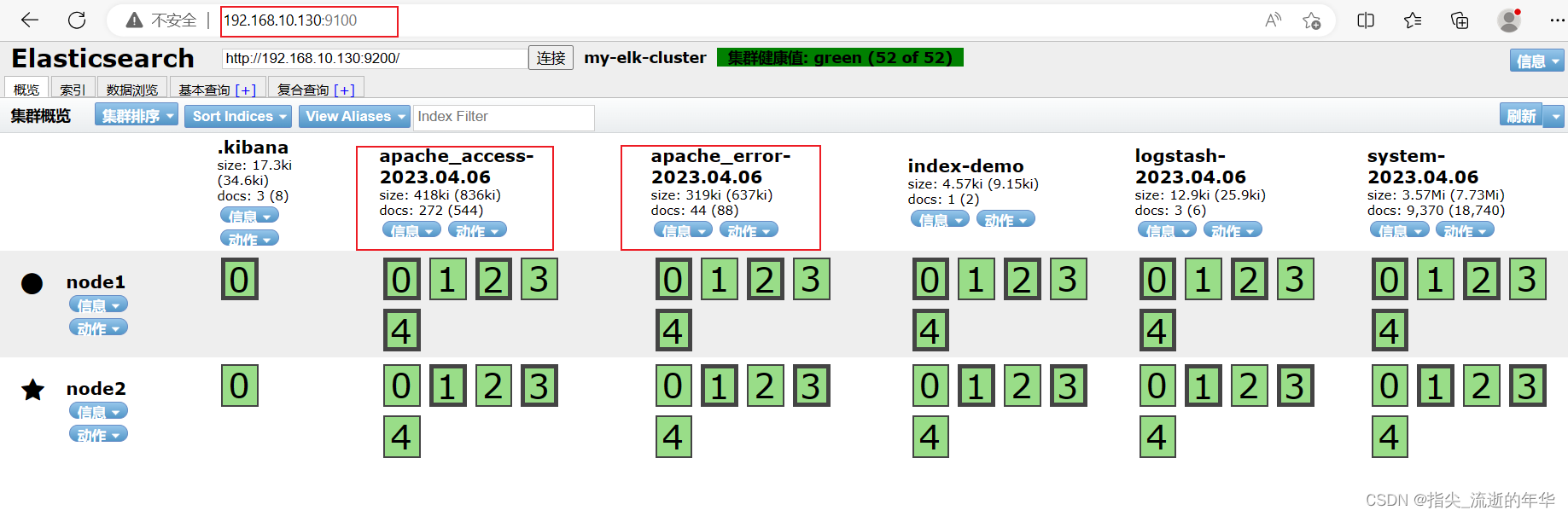1568x516 pixels.
Task: Add a new 复合查询 tab with [+]
Action: [x=345, y=90]
